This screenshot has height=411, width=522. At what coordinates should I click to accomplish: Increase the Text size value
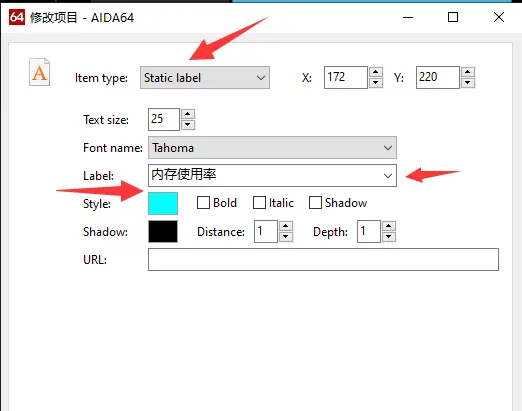pyautogui.click(x=188, y=114)
